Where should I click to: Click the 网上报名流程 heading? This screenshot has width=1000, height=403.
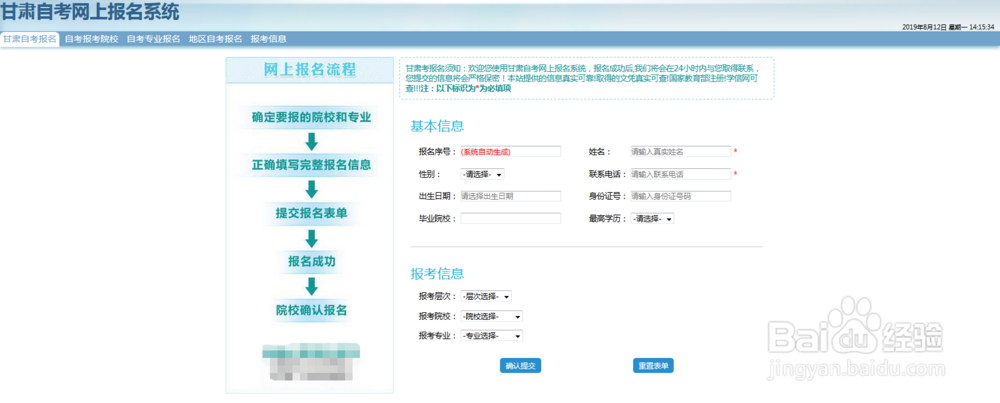310,70
